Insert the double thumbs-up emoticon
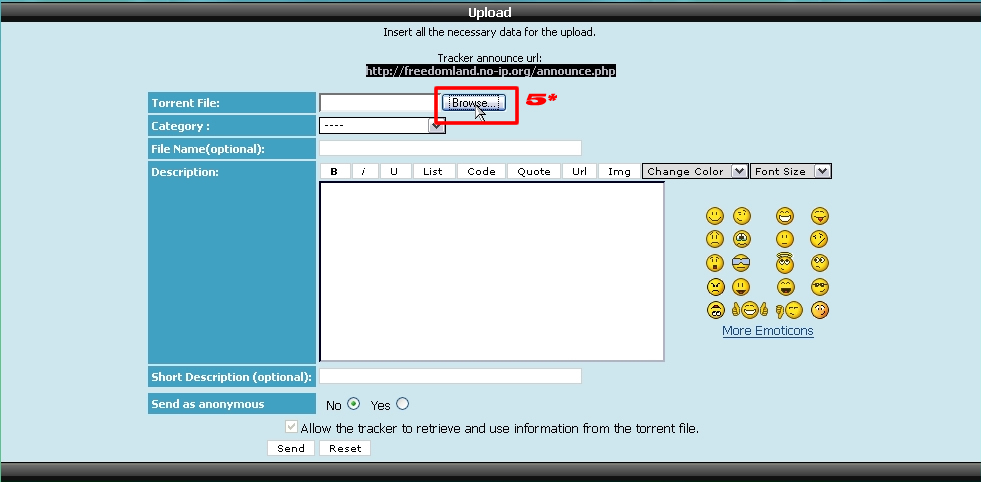 (x=750, y=310)
